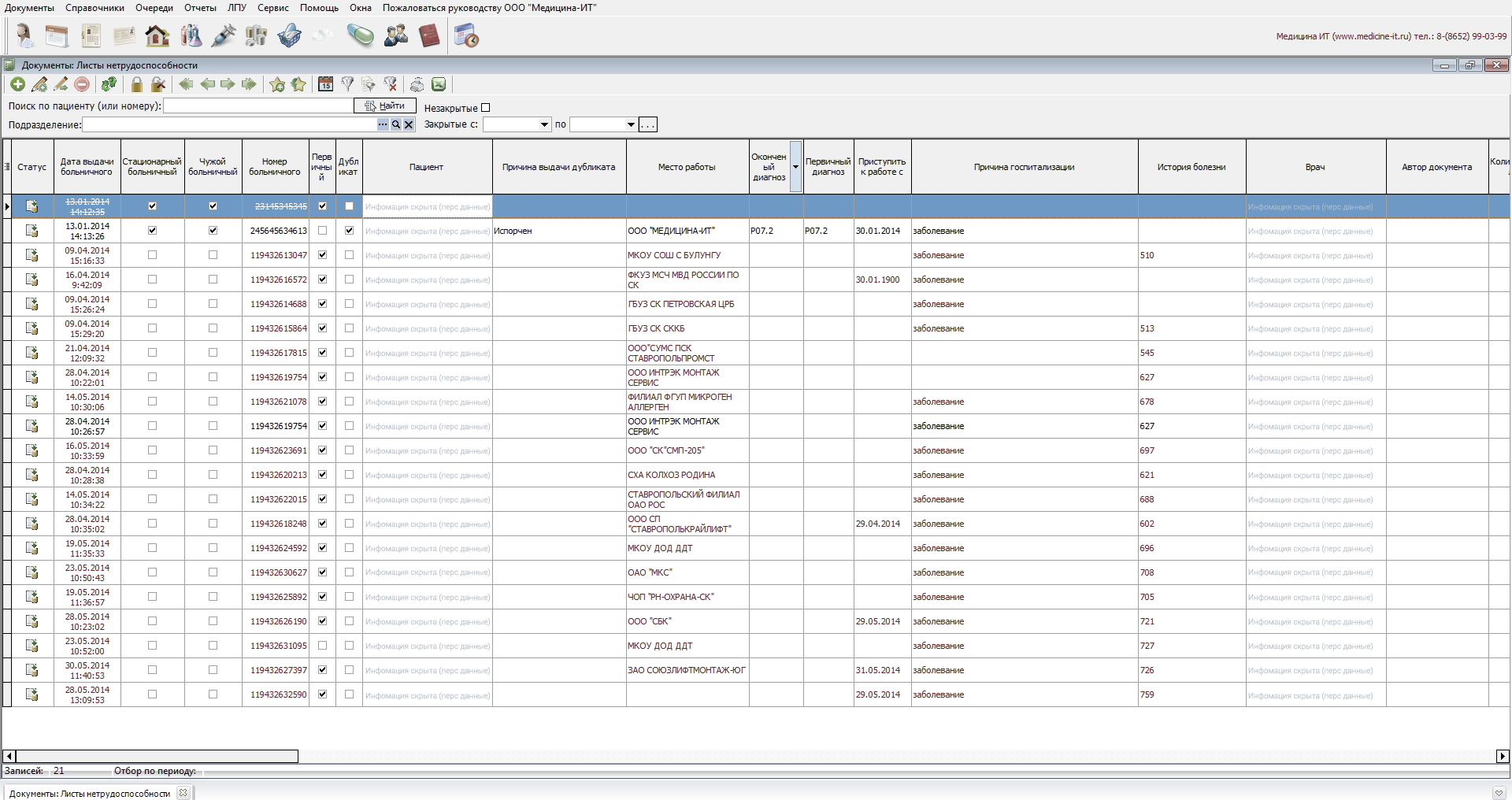Click the pencil with plus icon
The height and width of the screenshot is (800, 1512).
39,84
